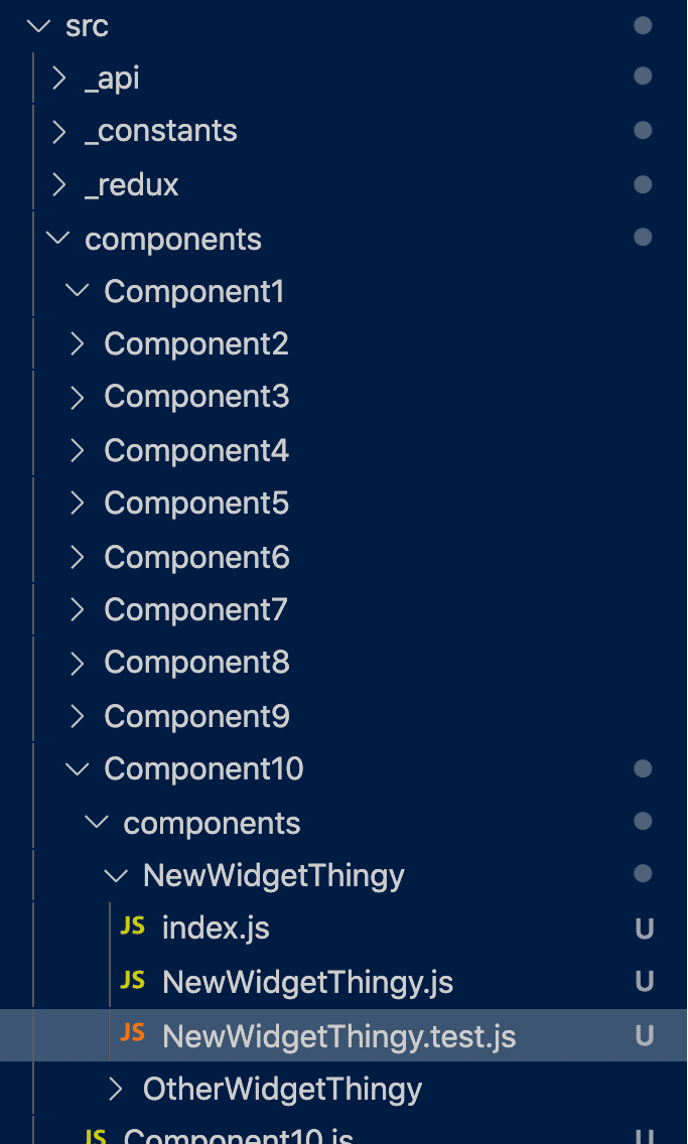
Task: Click the modified dot badge on src
Action: coord(643,26)
